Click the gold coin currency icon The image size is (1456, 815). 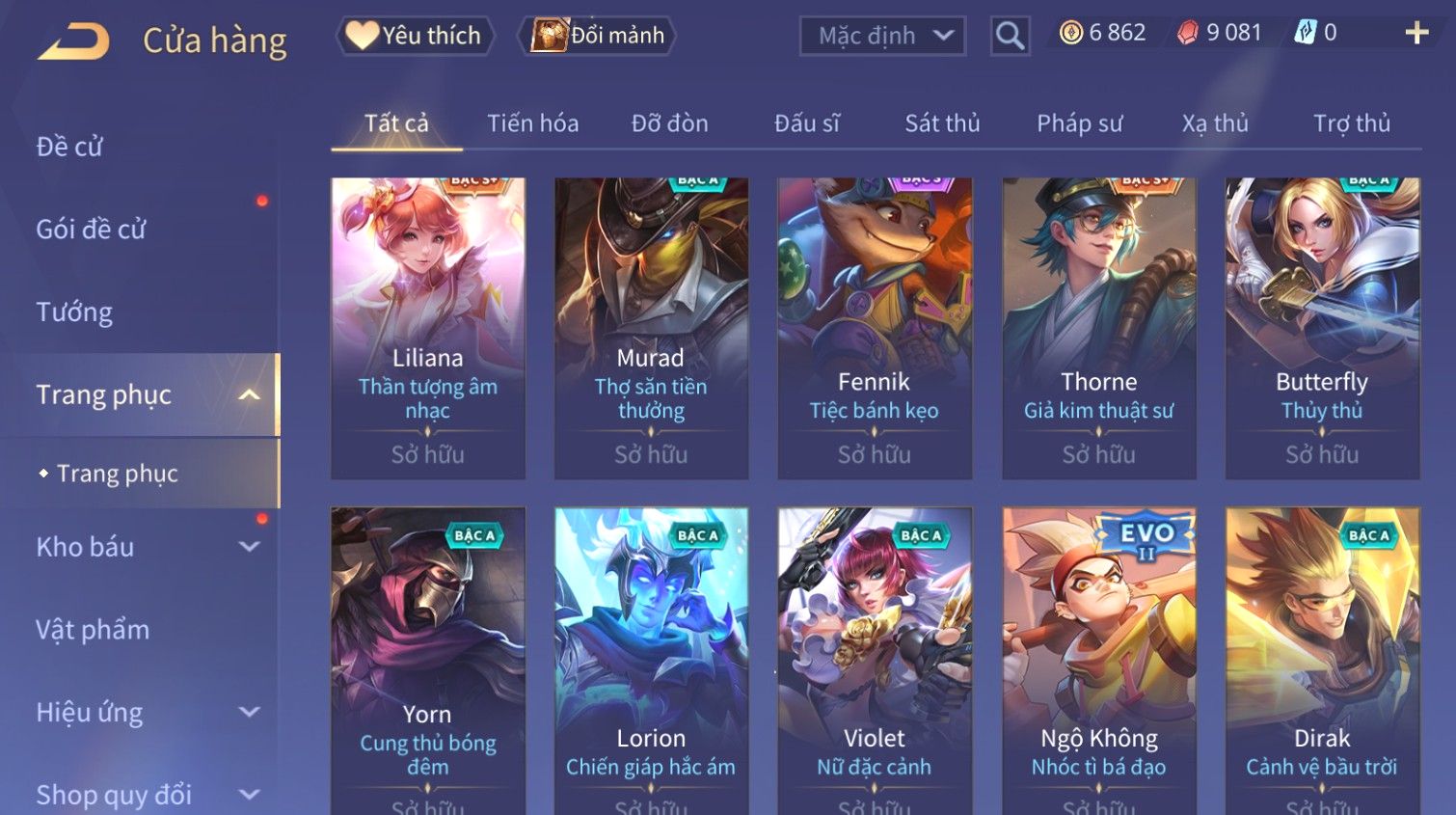click(x=1071, y=33)
